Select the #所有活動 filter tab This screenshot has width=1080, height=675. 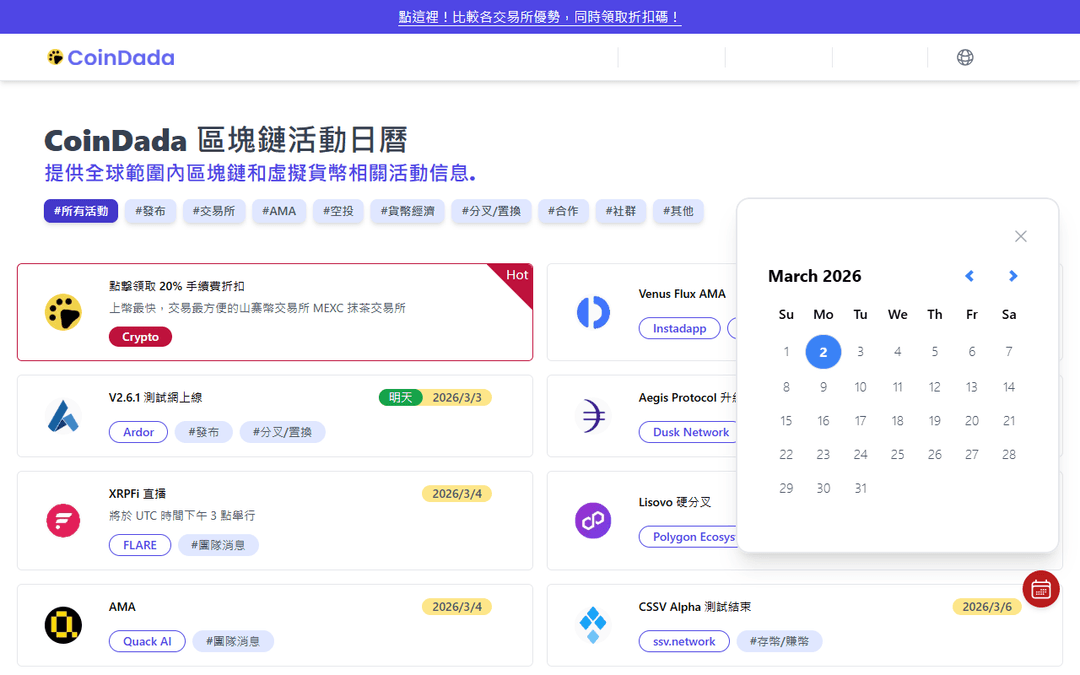pyautogui.click(x=81, y=211)
